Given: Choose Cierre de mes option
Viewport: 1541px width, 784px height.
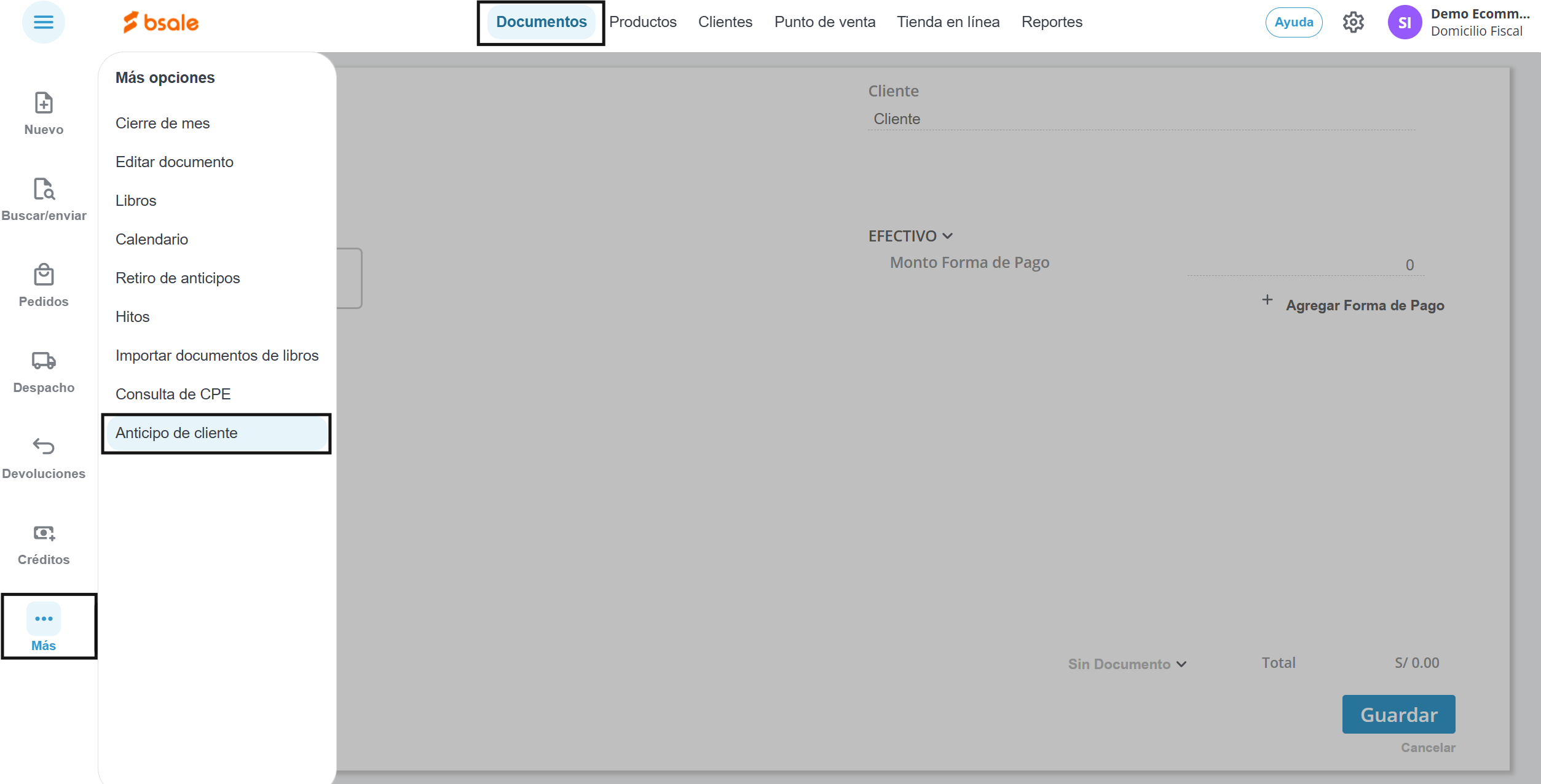Looking at the screenshot, I should point(162,123).
